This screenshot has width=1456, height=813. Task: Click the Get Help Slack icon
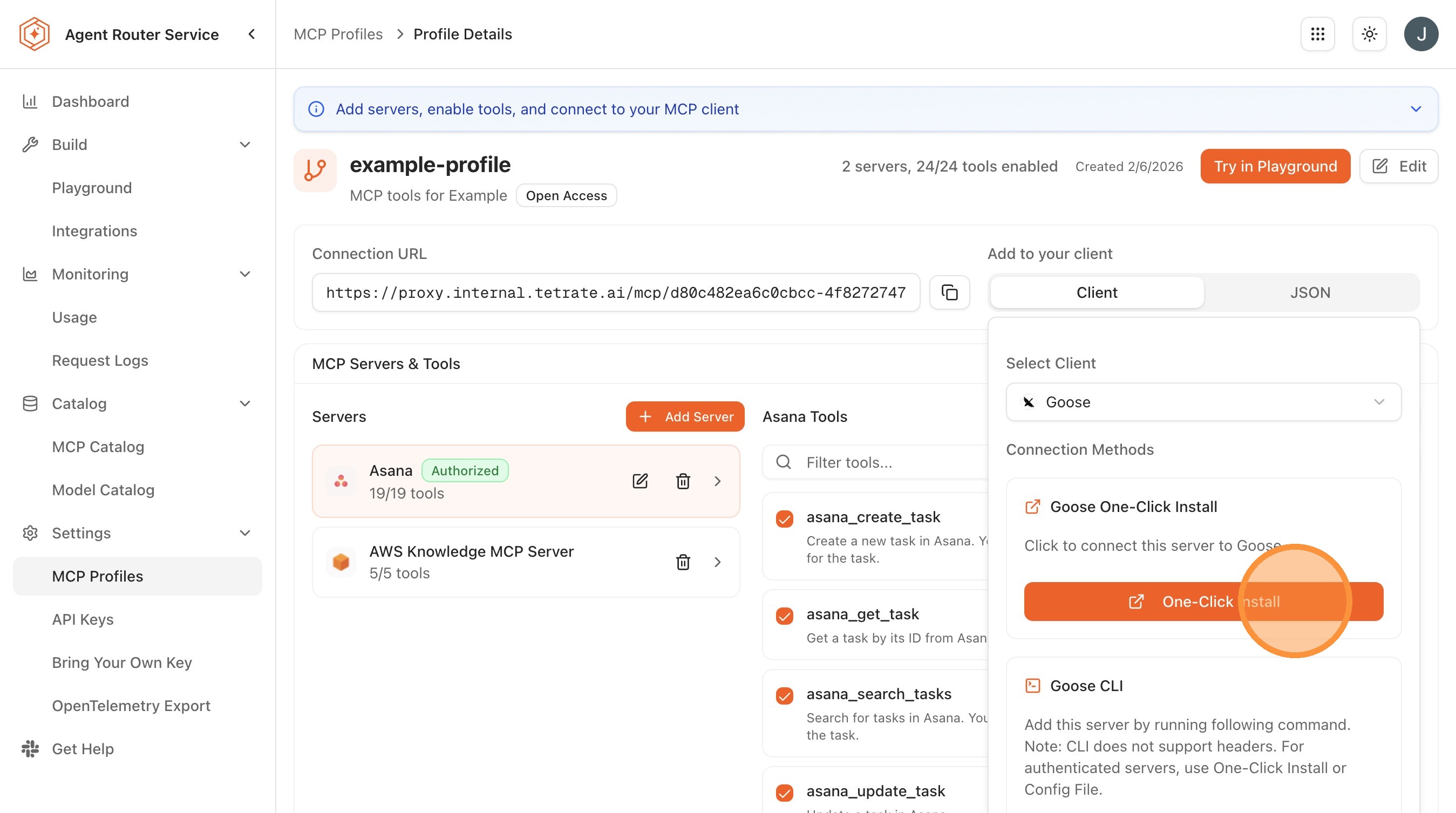pyautogui.click(x=29, y=749)
